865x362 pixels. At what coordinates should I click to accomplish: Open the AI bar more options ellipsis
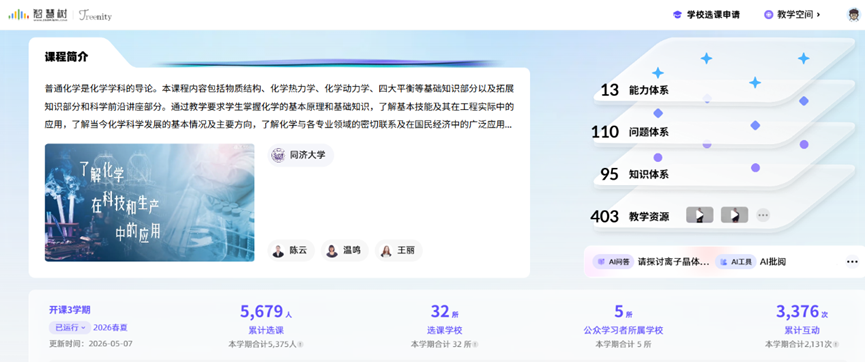tap(852, 262)
